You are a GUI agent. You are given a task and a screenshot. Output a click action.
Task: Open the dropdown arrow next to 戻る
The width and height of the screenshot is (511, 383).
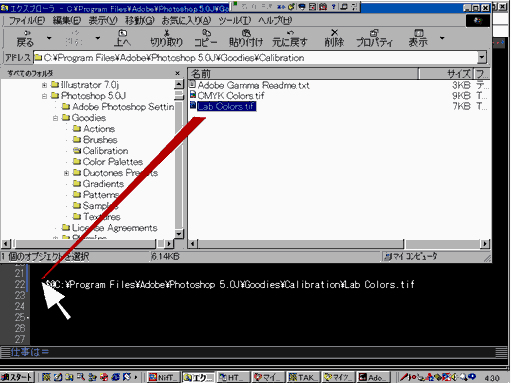(x=49, y=38)
